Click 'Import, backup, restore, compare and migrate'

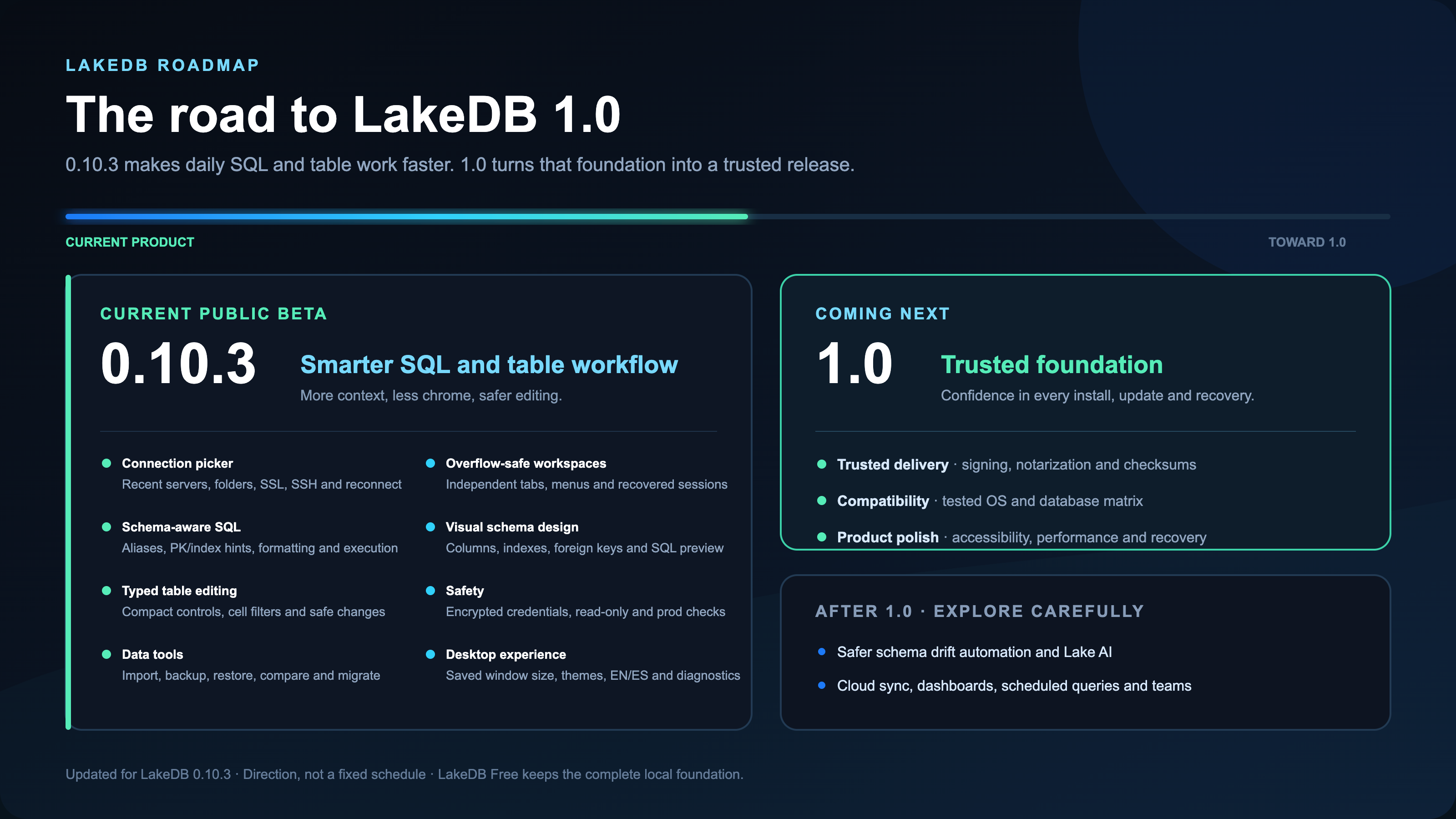pos(251,675)
